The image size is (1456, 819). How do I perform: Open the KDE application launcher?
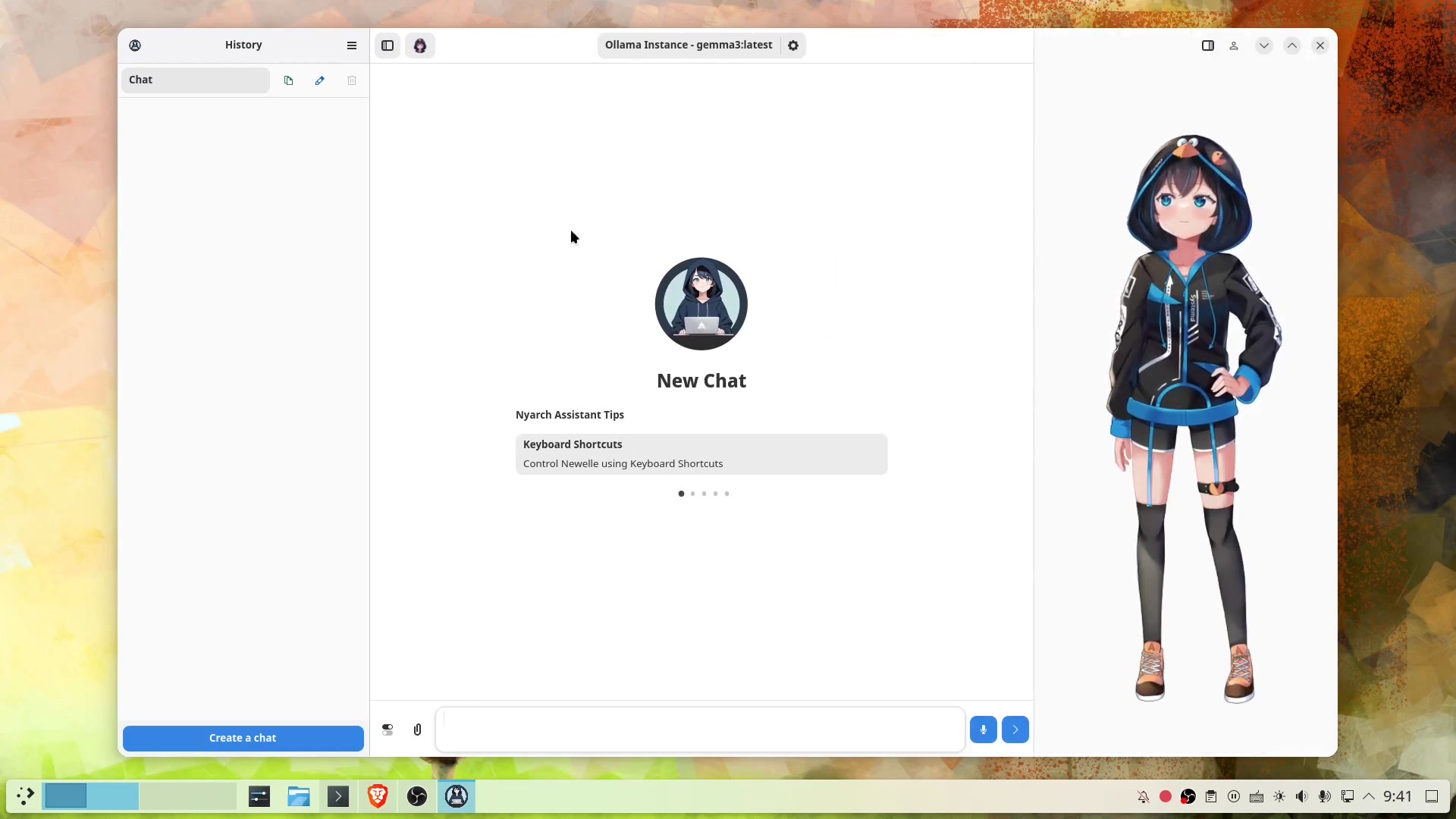25,796
